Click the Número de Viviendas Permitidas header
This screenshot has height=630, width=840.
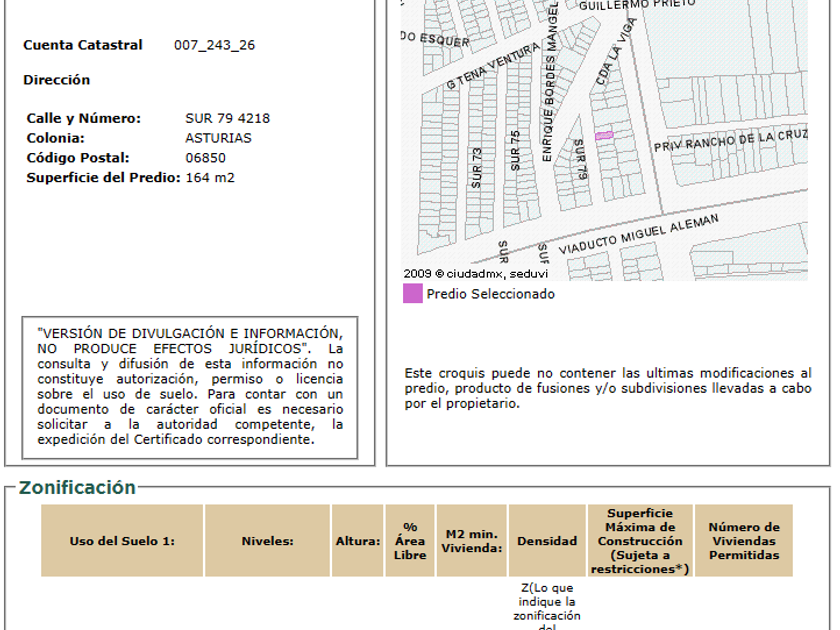click(744, 541)
